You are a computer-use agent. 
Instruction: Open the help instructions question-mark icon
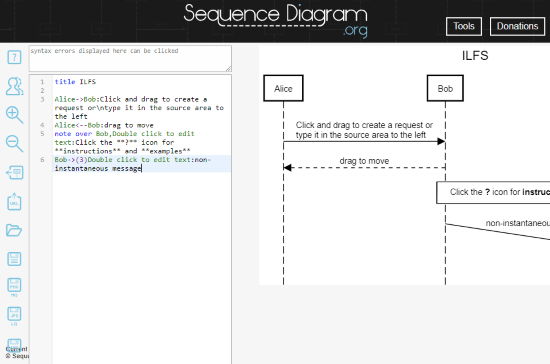[x=14, y=57]
